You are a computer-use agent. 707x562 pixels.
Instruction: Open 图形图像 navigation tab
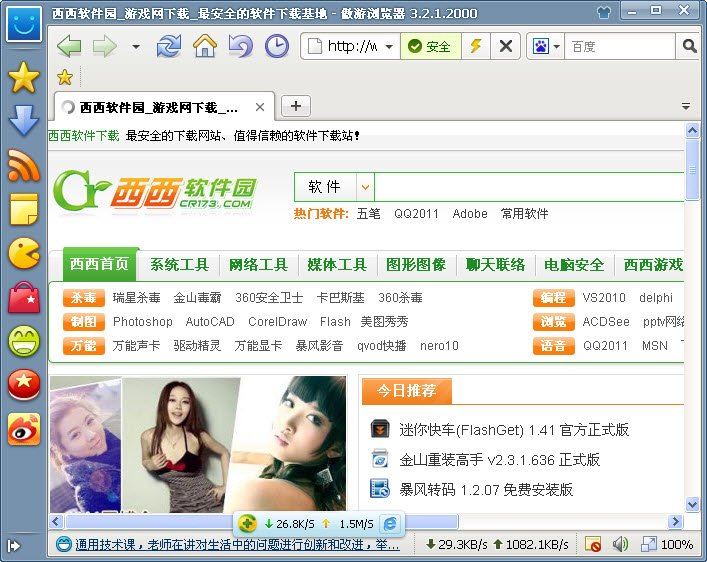click(x=416, y=264)
